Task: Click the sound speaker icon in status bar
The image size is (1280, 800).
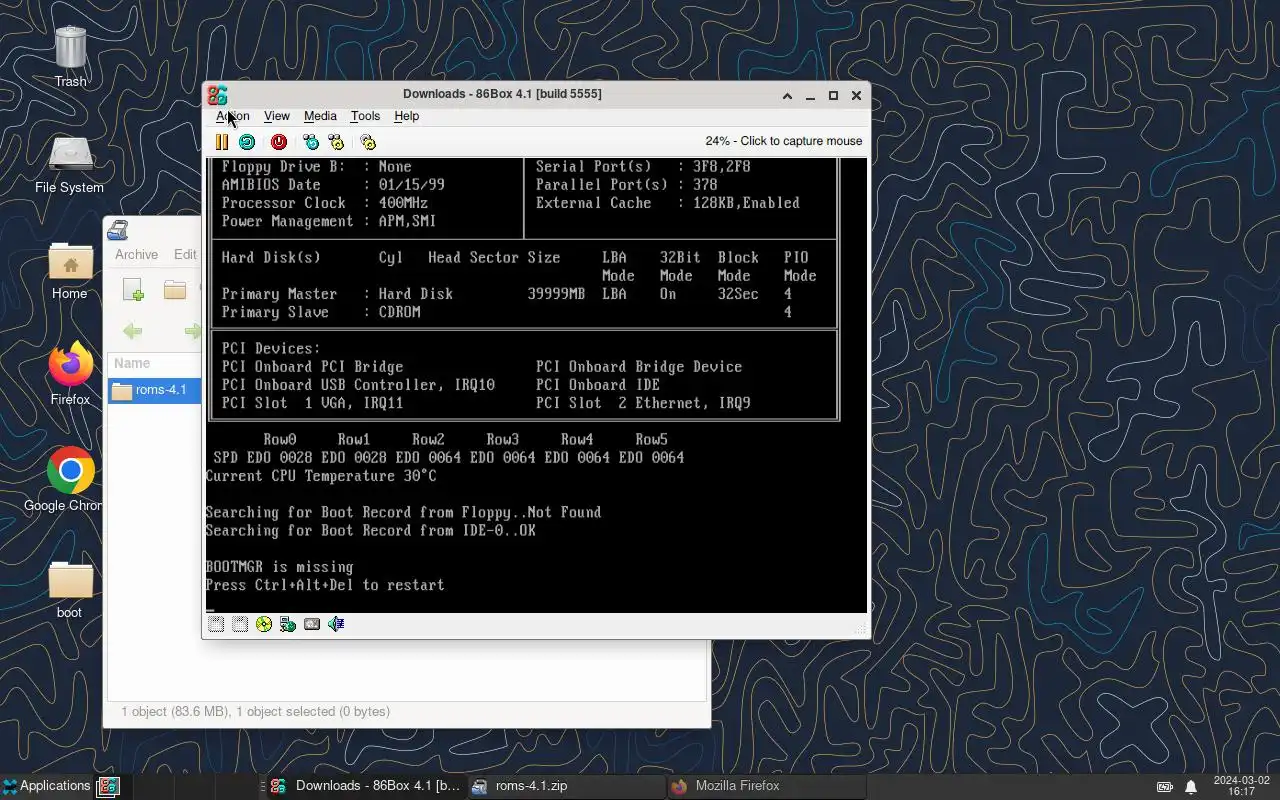Action: pos(336,624)
